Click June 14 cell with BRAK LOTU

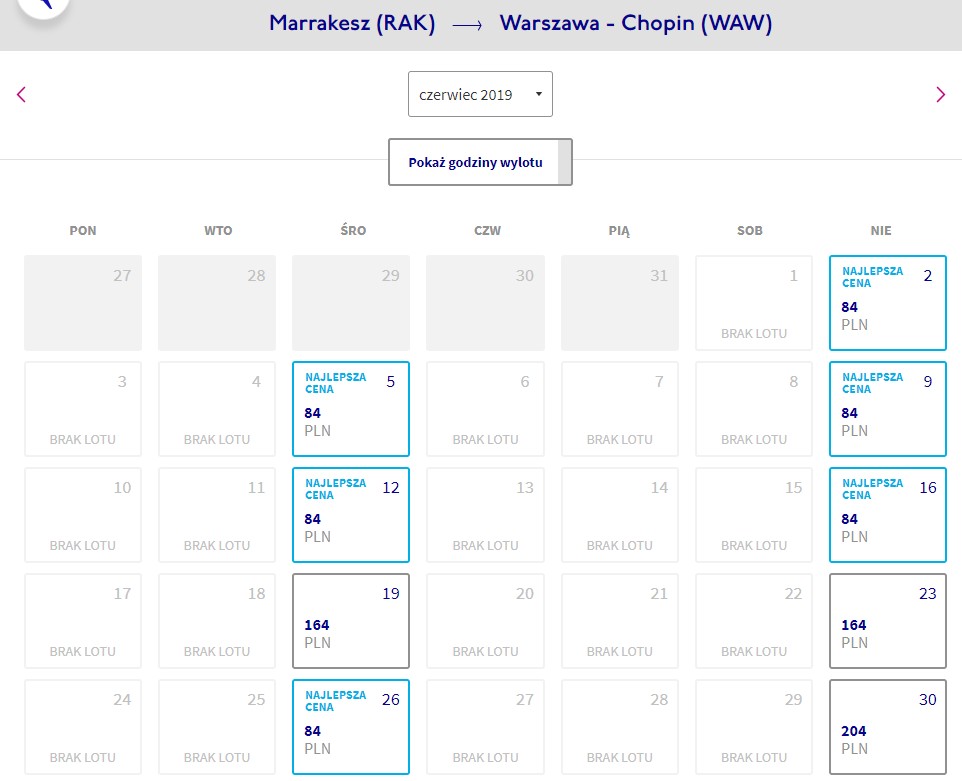[x=620, y=515]
